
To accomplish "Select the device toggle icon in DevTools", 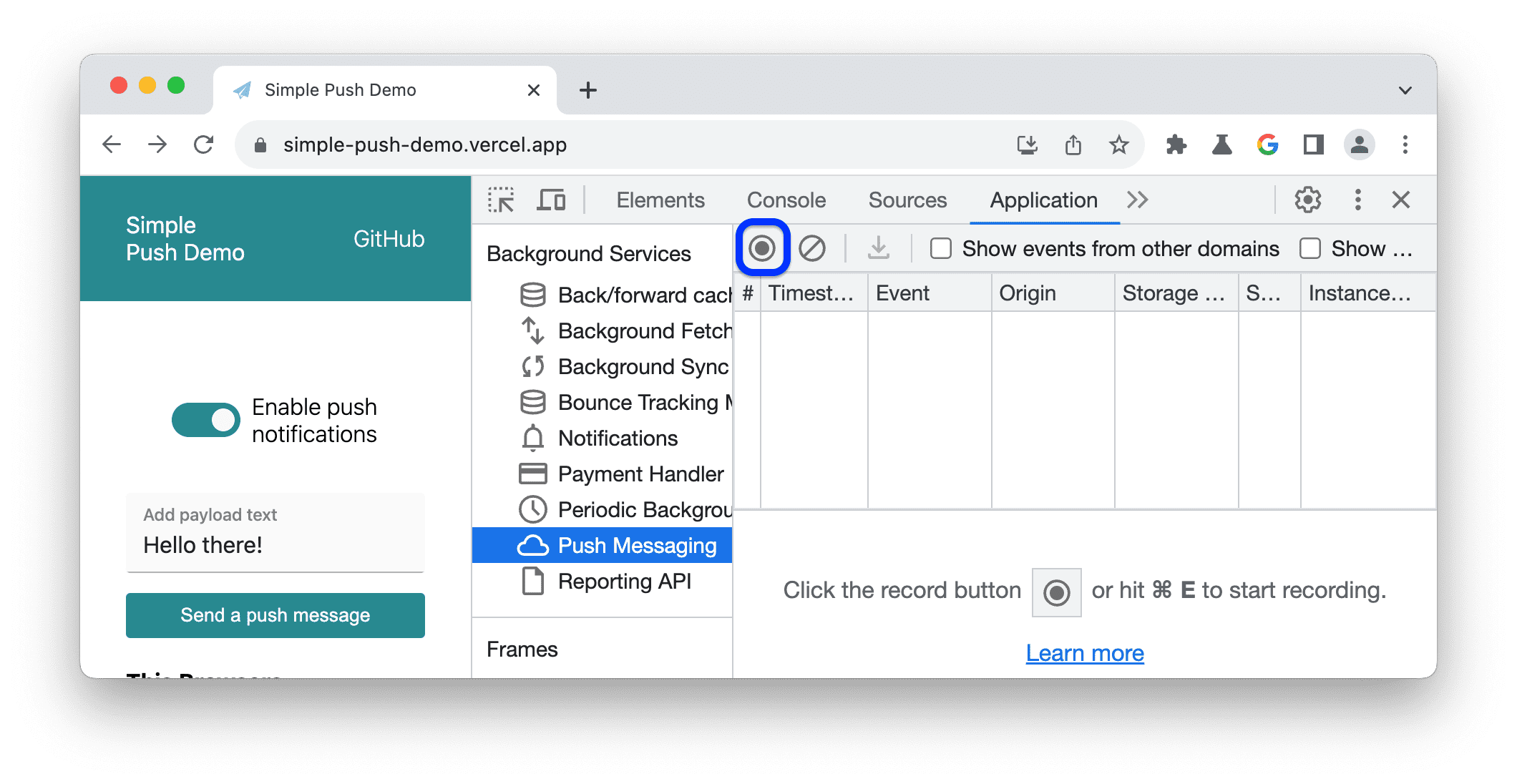I will (551, 200).
